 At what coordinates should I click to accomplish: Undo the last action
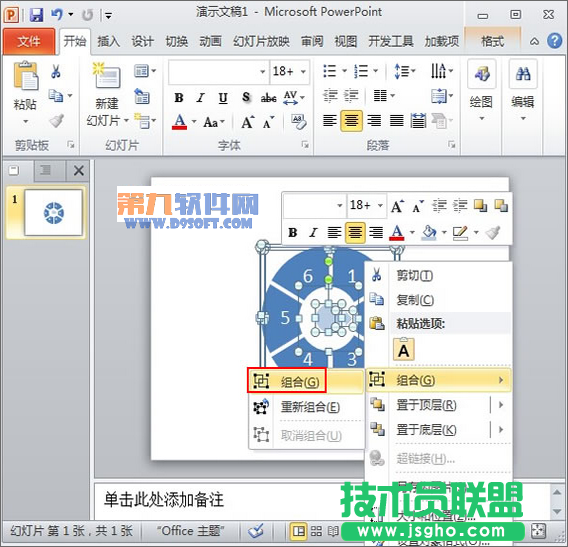57,15
